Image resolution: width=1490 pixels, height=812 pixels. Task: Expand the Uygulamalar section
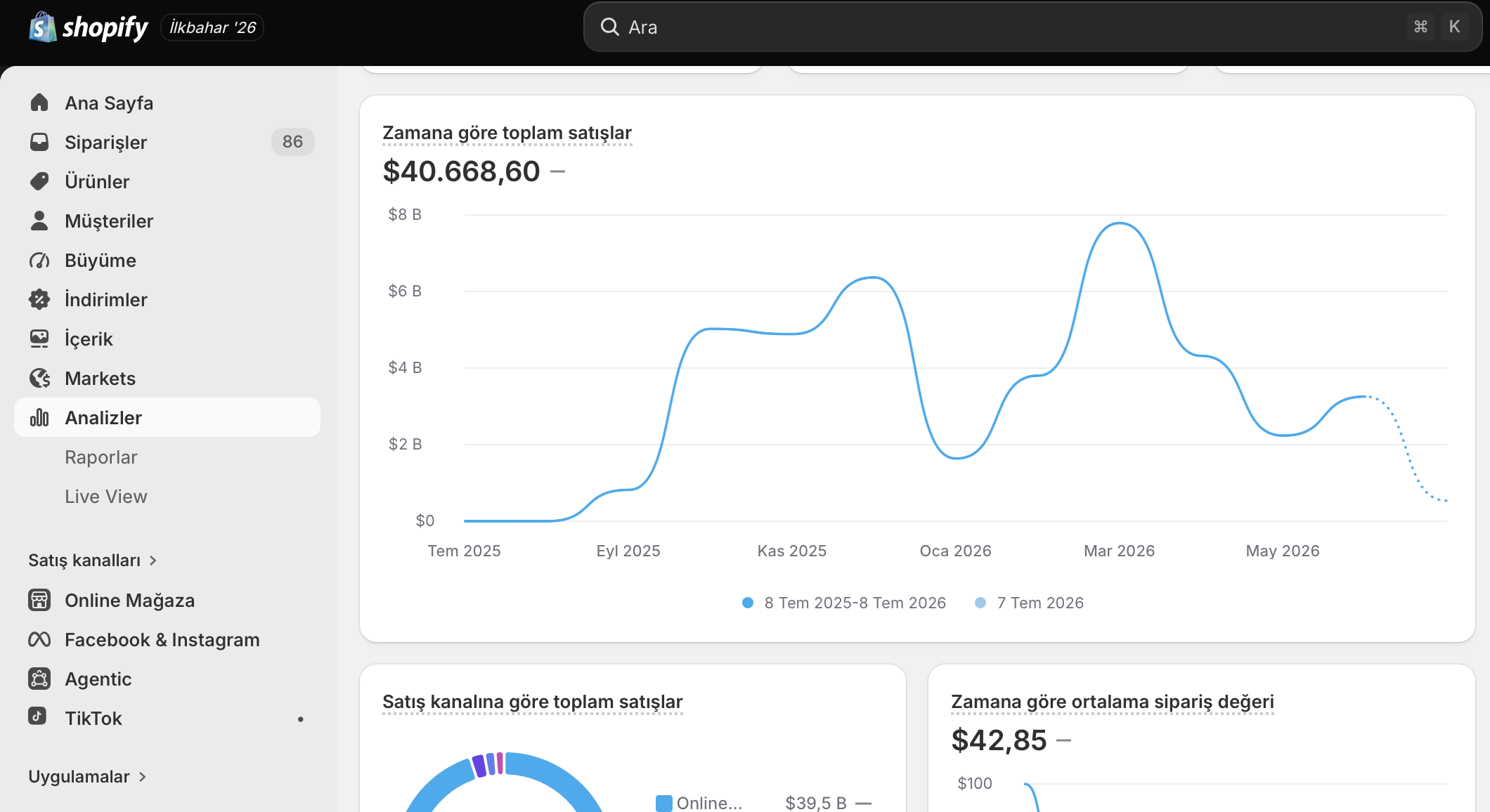[88, 776]
